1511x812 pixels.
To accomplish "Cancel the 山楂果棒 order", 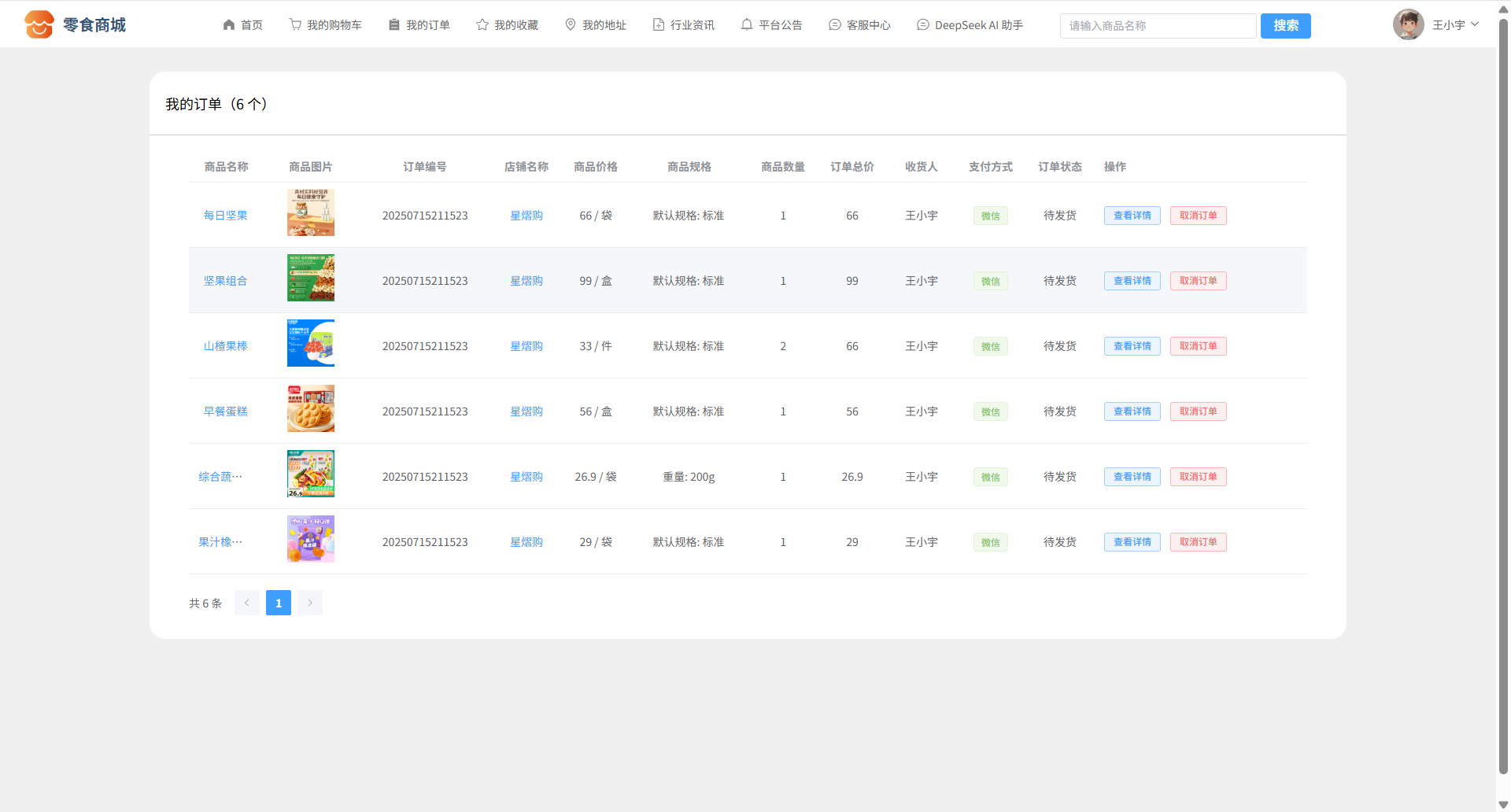I will 1198,346.
